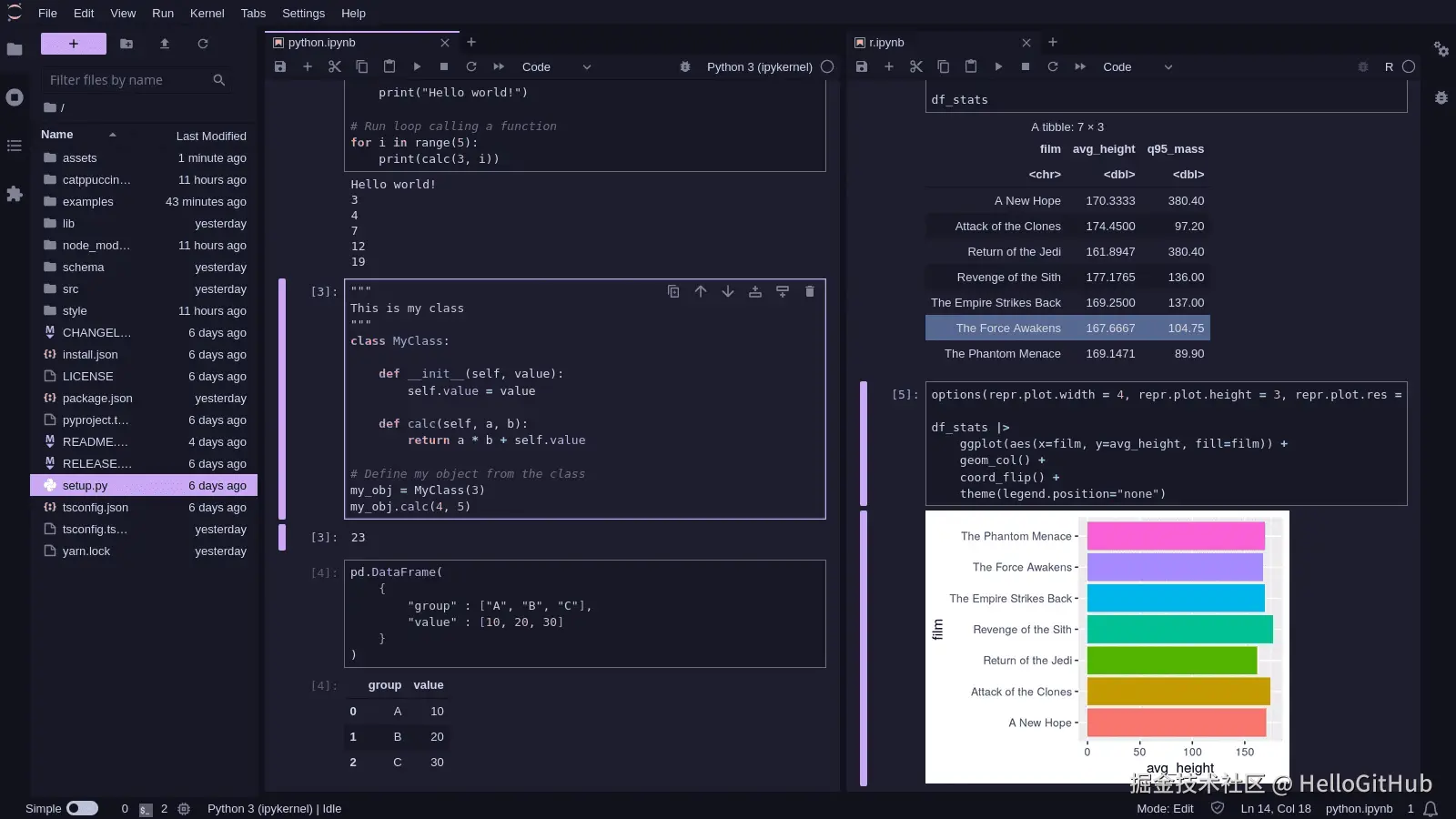
Task: Save python.ipynb with the save icon
Action: (280, 66)
